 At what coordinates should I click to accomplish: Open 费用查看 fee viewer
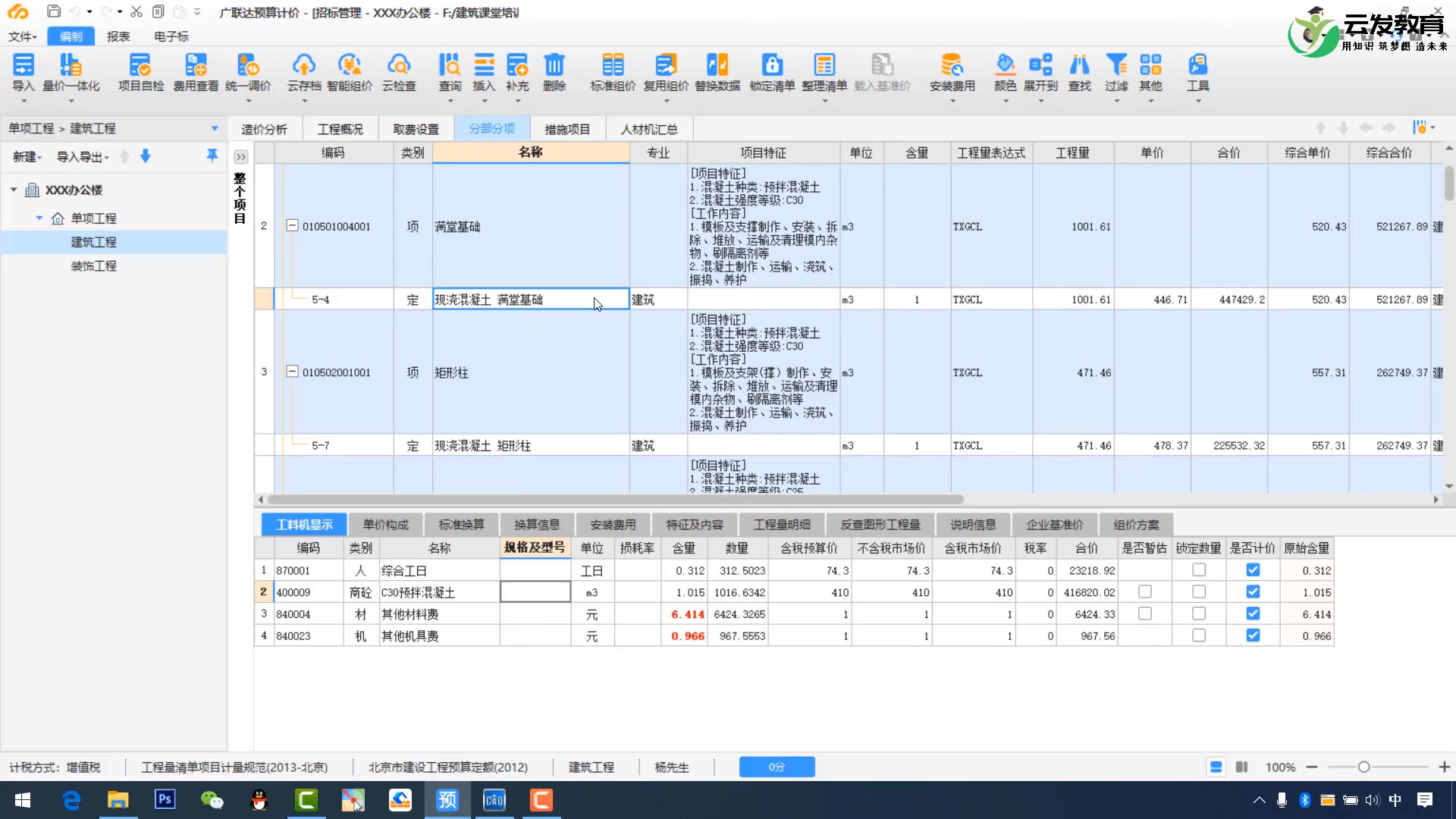point(196,74)
